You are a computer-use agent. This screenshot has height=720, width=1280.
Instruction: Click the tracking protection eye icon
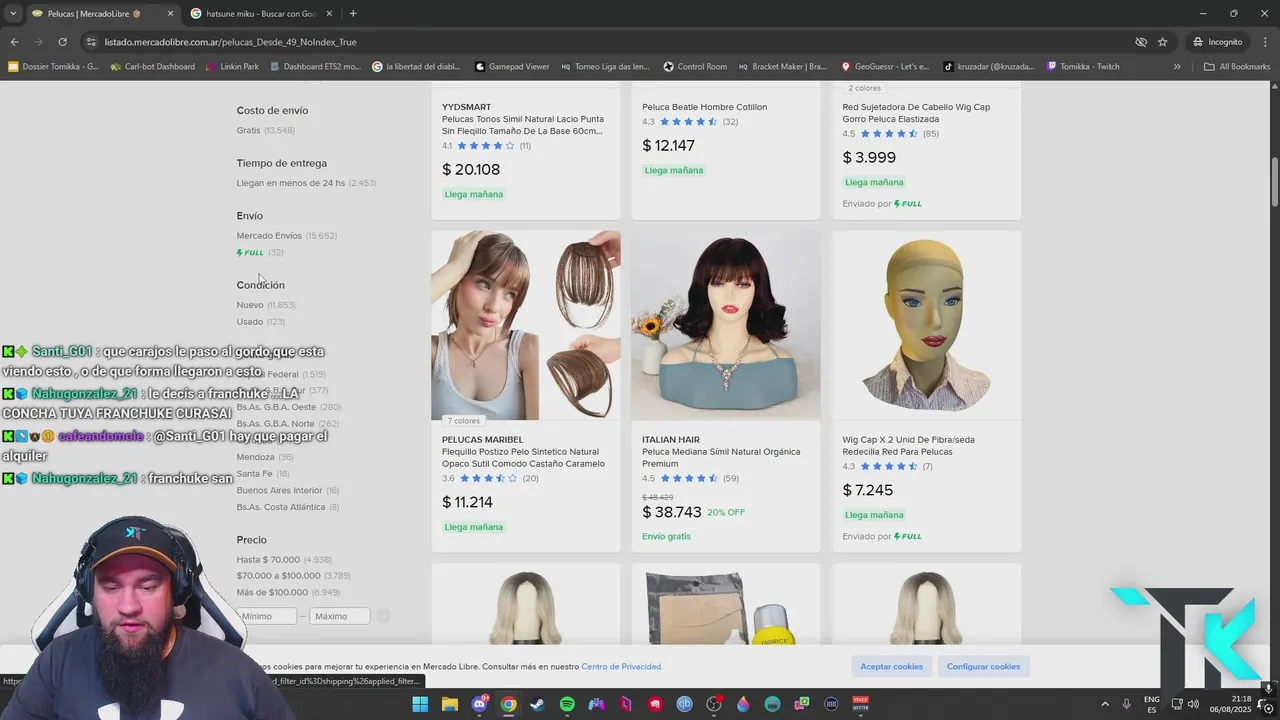tap(1141, 42)
